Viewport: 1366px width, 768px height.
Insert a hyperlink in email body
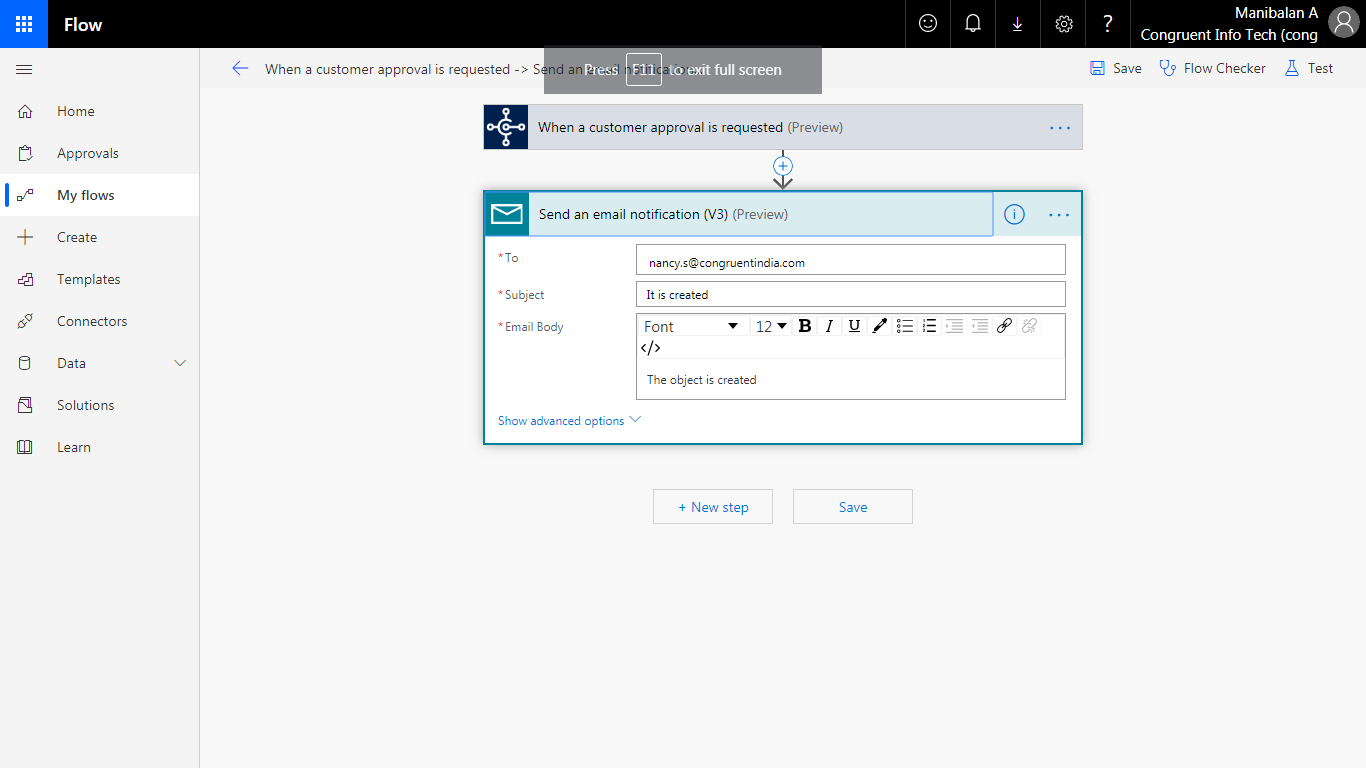[x=1005, y=326]
